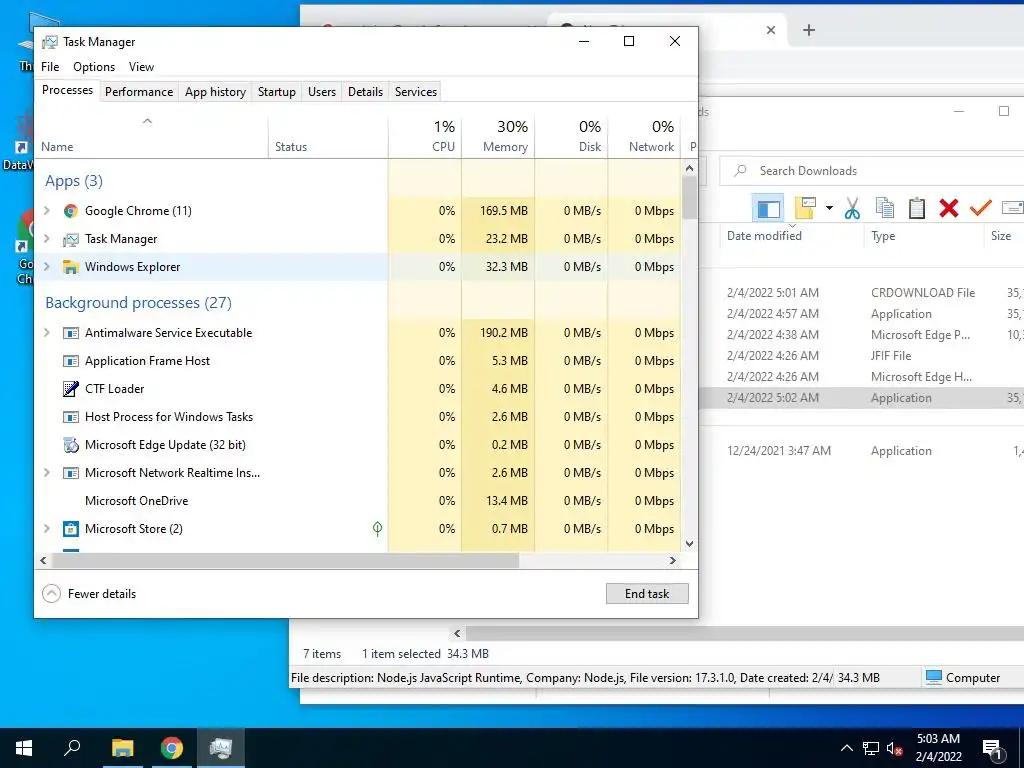Click the orange checkmark icon in Explorer toolbar
The height and width of the screenshot is (768, 1024).
coord(980,208)
